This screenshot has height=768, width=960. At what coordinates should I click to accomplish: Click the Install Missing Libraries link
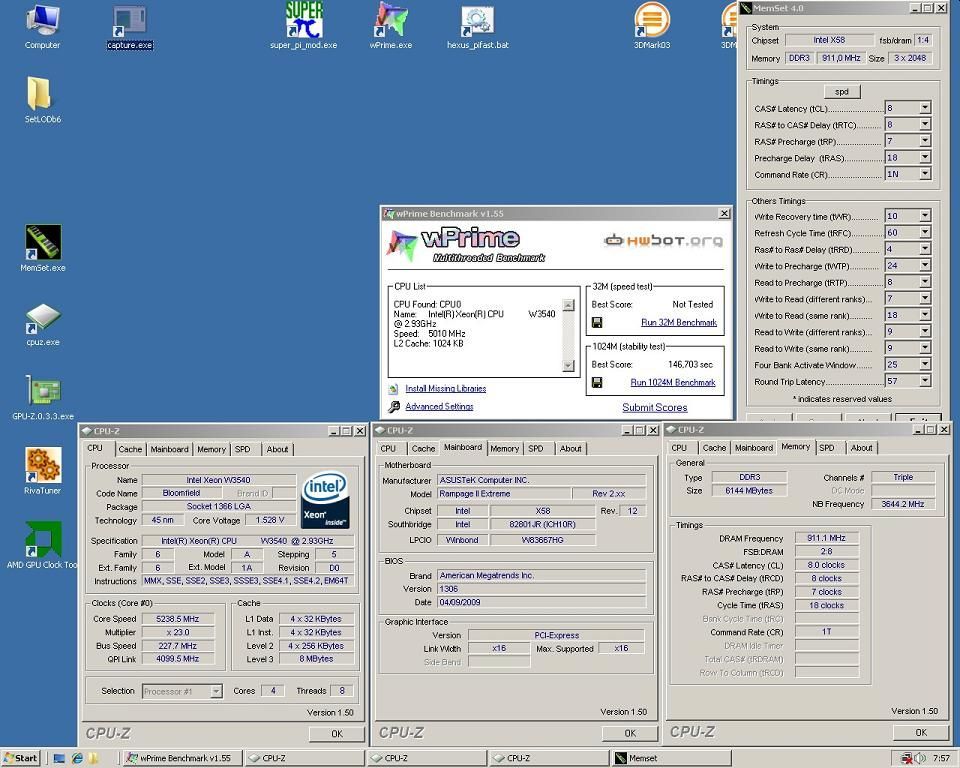point(446,388)
